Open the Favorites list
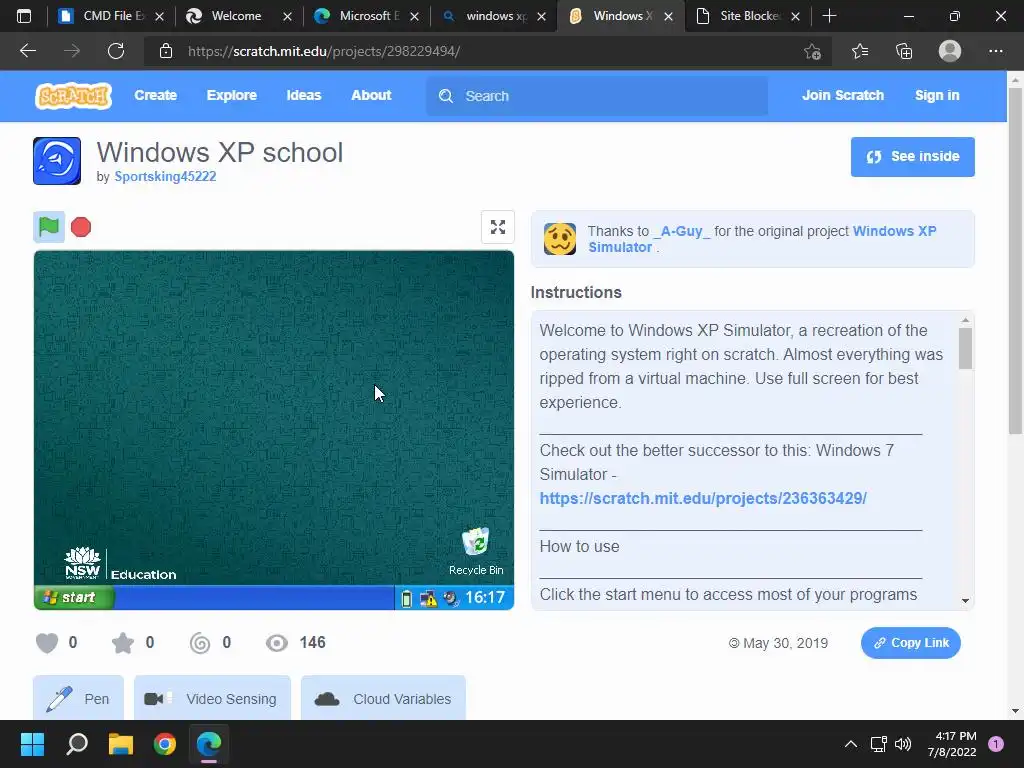The height and width of the screenshot is (768, 1024). click(859, 51)
